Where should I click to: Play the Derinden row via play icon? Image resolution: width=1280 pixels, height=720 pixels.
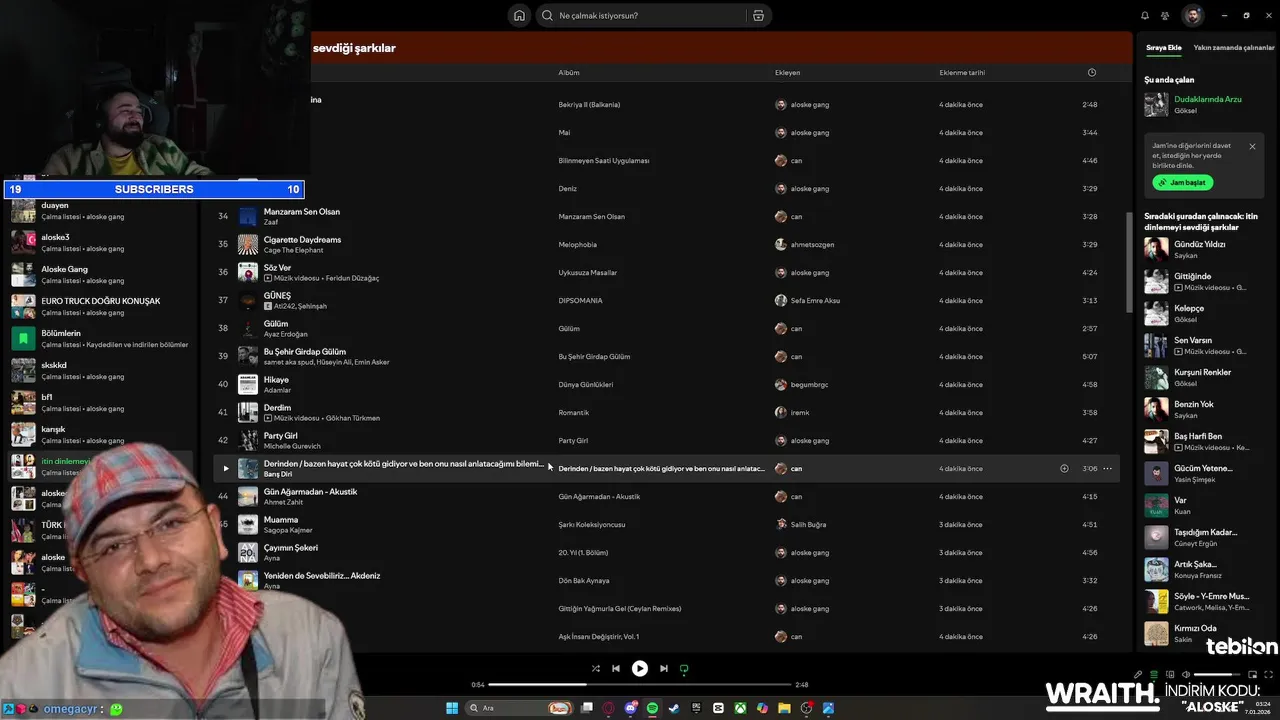click(x=225, y=468)
